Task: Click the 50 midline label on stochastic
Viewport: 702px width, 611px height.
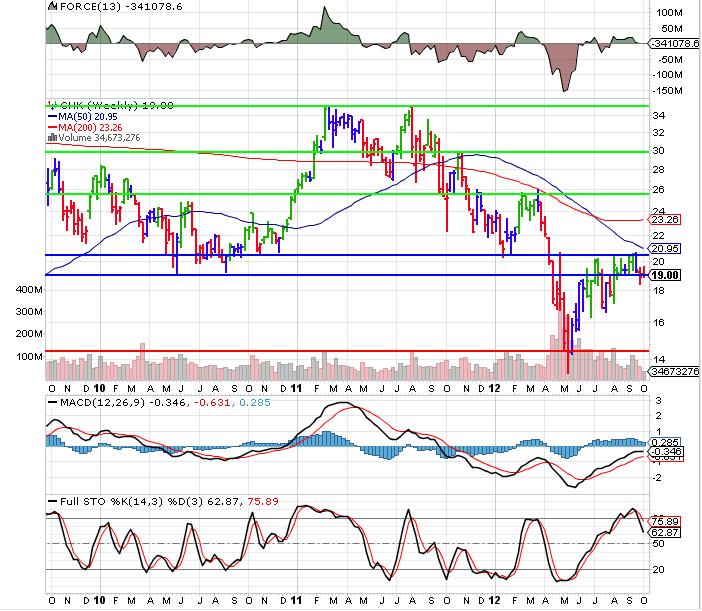Action: pyautogui.click(x=658, y=544)
